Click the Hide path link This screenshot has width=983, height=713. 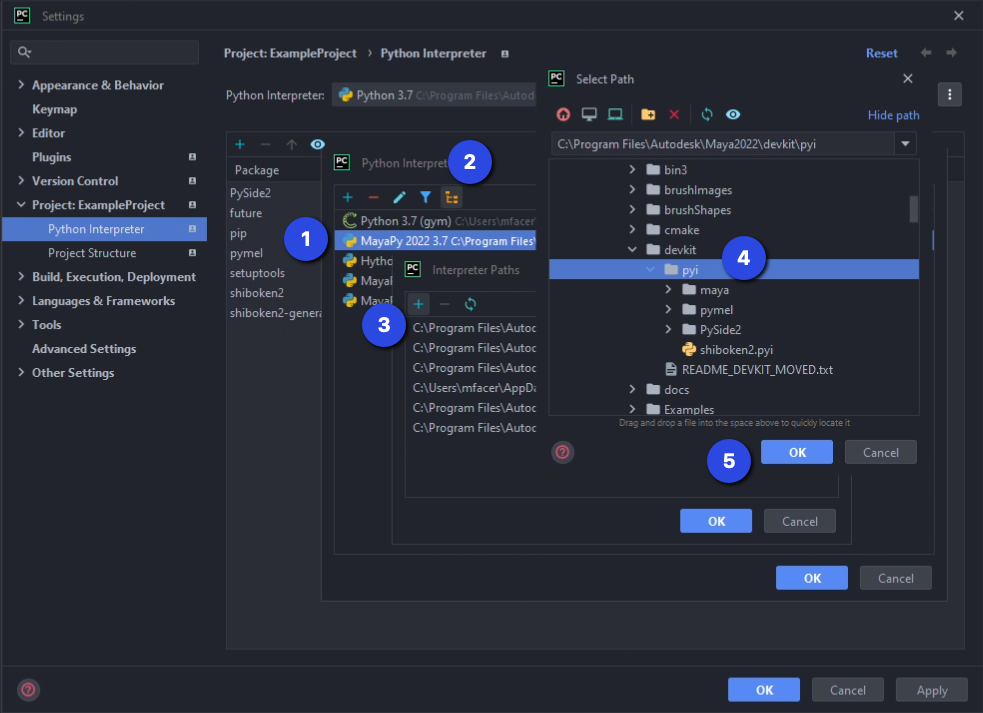[x=893, y=115]
